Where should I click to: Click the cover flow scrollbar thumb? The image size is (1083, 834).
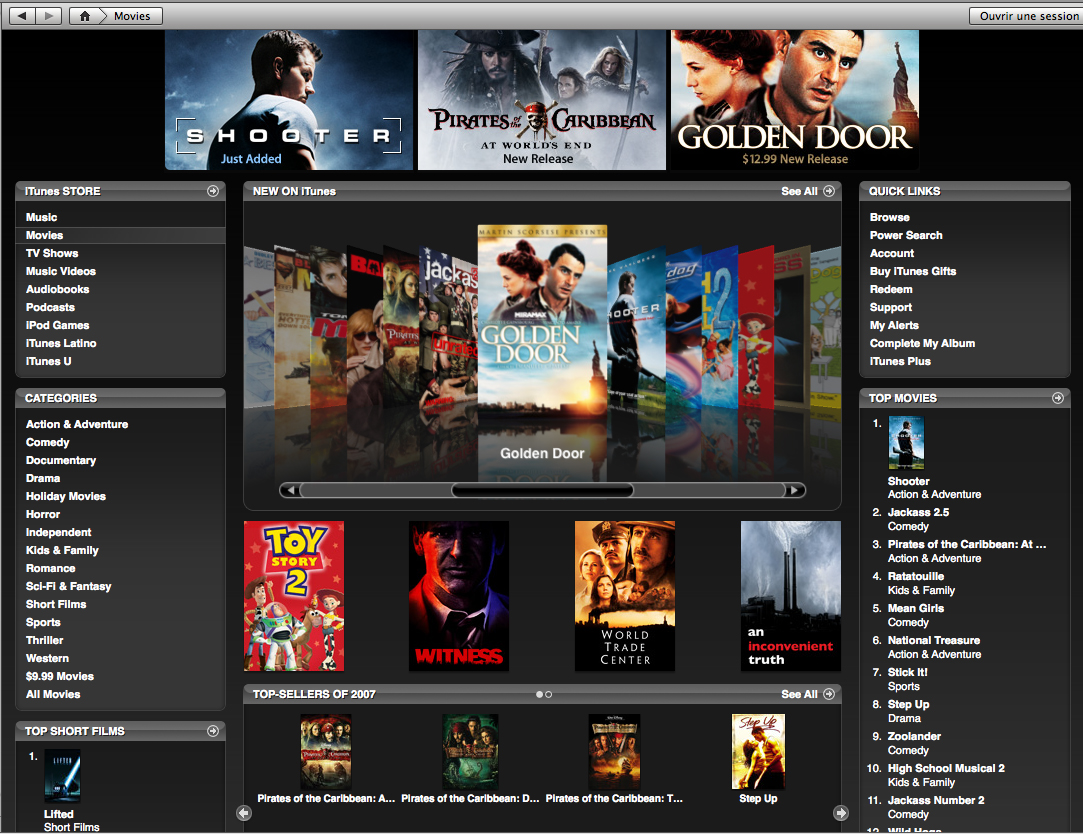(542, 490)
